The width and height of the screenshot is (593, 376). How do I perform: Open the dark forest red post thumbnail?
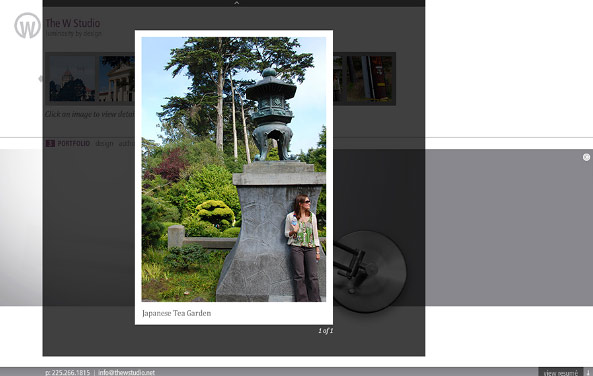[x=369, y=79]
